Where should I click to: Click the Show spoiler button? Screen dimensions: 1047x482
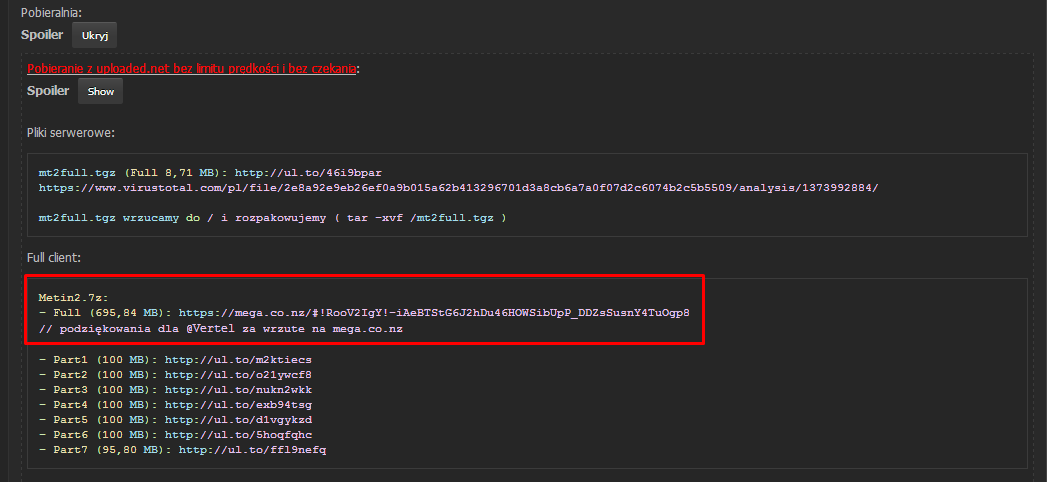click(100, 91)
